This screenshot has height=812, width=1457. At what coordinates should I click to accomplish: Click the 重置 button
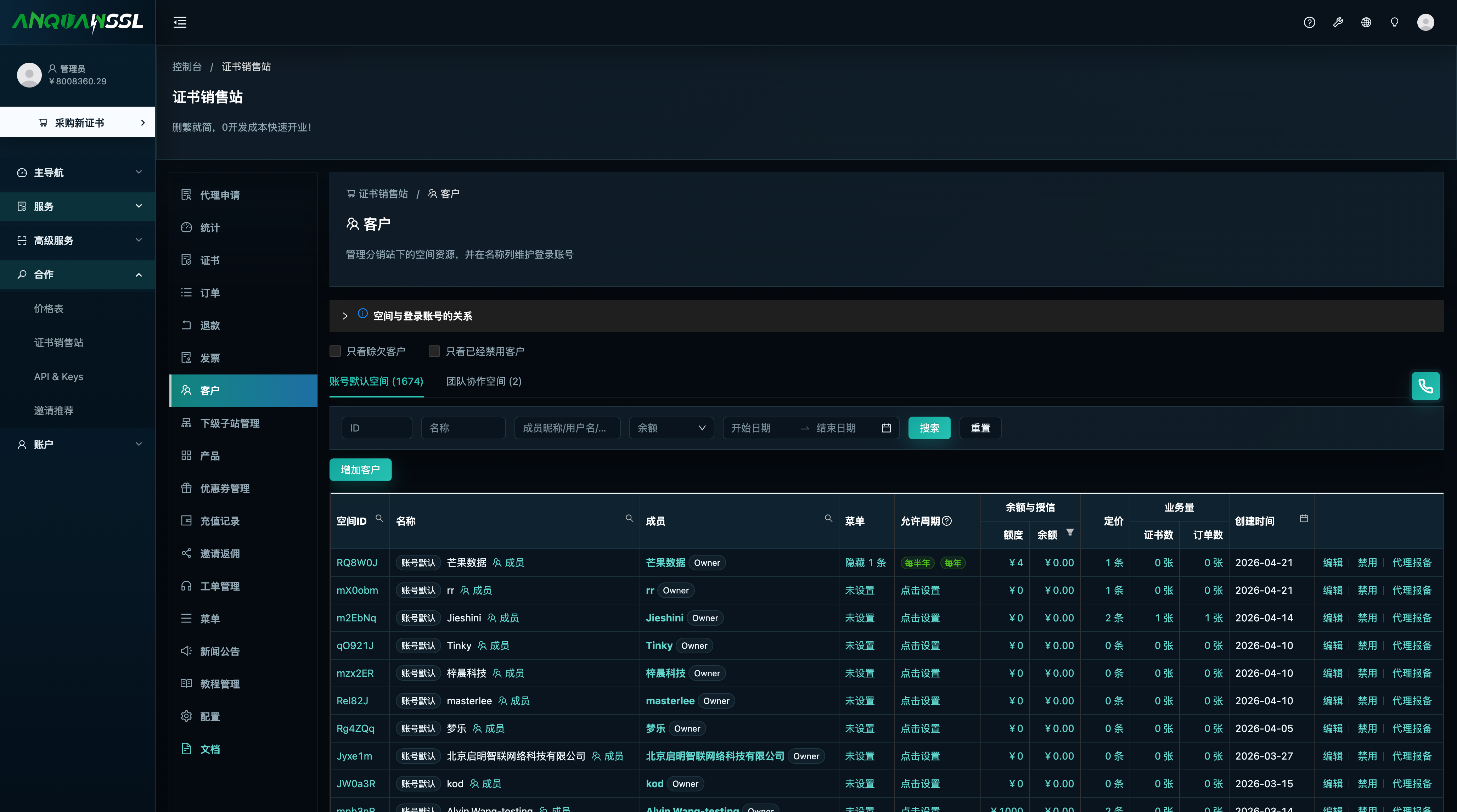pos(980,428)
